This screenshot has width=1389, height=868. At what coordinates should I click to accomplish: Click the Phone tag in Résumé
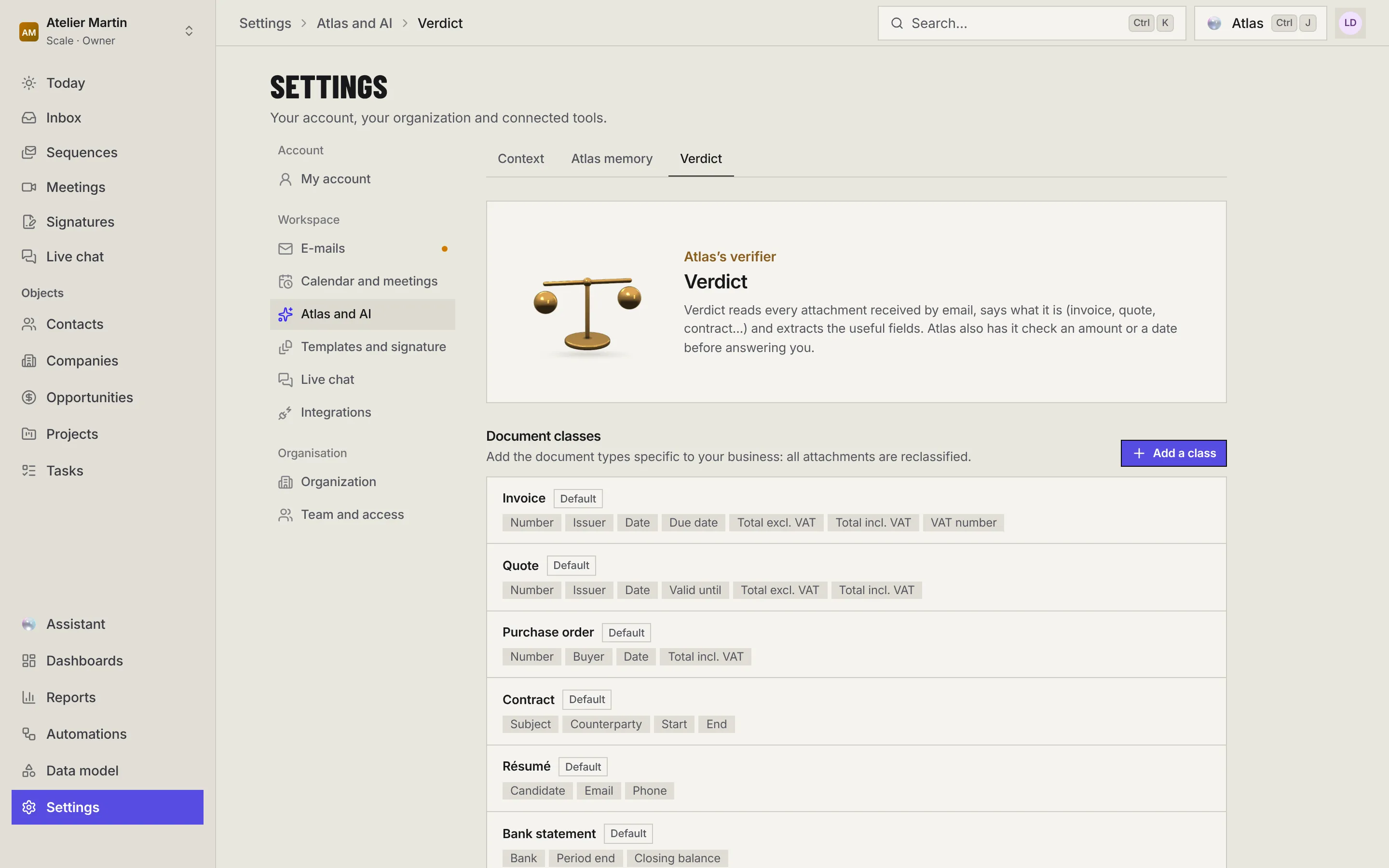650,791
